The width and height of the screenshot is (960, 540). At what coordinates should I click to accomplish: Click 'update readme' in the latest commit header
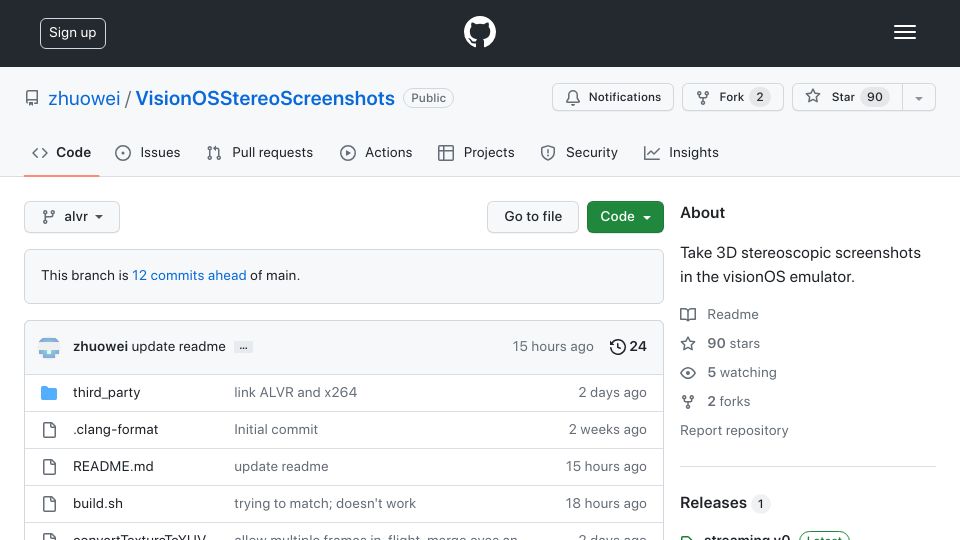[179, 347]
